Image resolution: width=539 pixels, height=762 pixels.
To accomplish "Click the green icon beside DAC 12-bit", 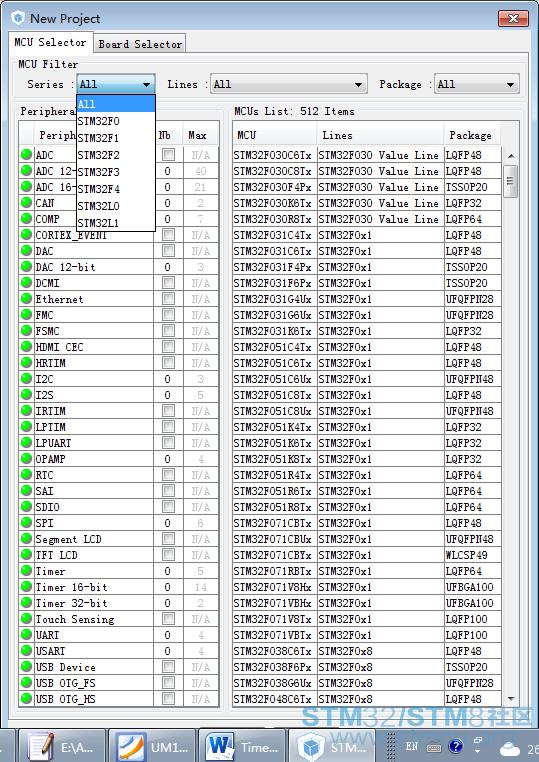I will click(26, 267).
